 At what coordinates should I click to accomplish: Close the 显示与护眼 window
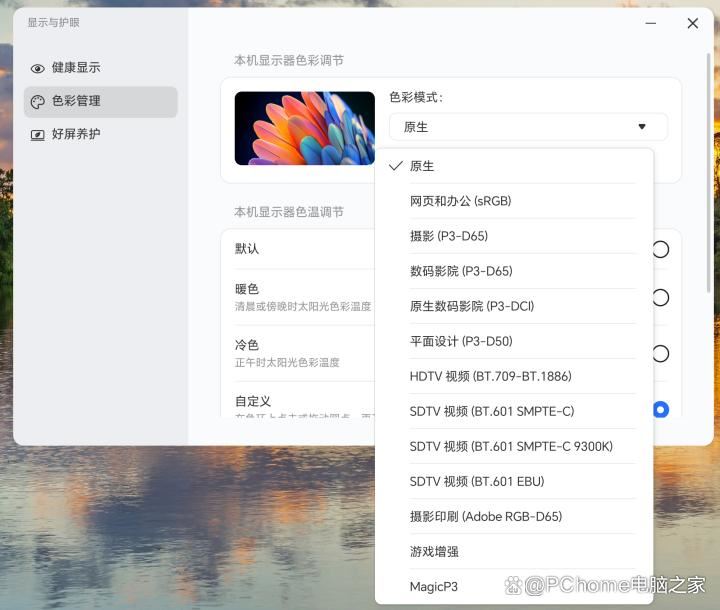692,23
